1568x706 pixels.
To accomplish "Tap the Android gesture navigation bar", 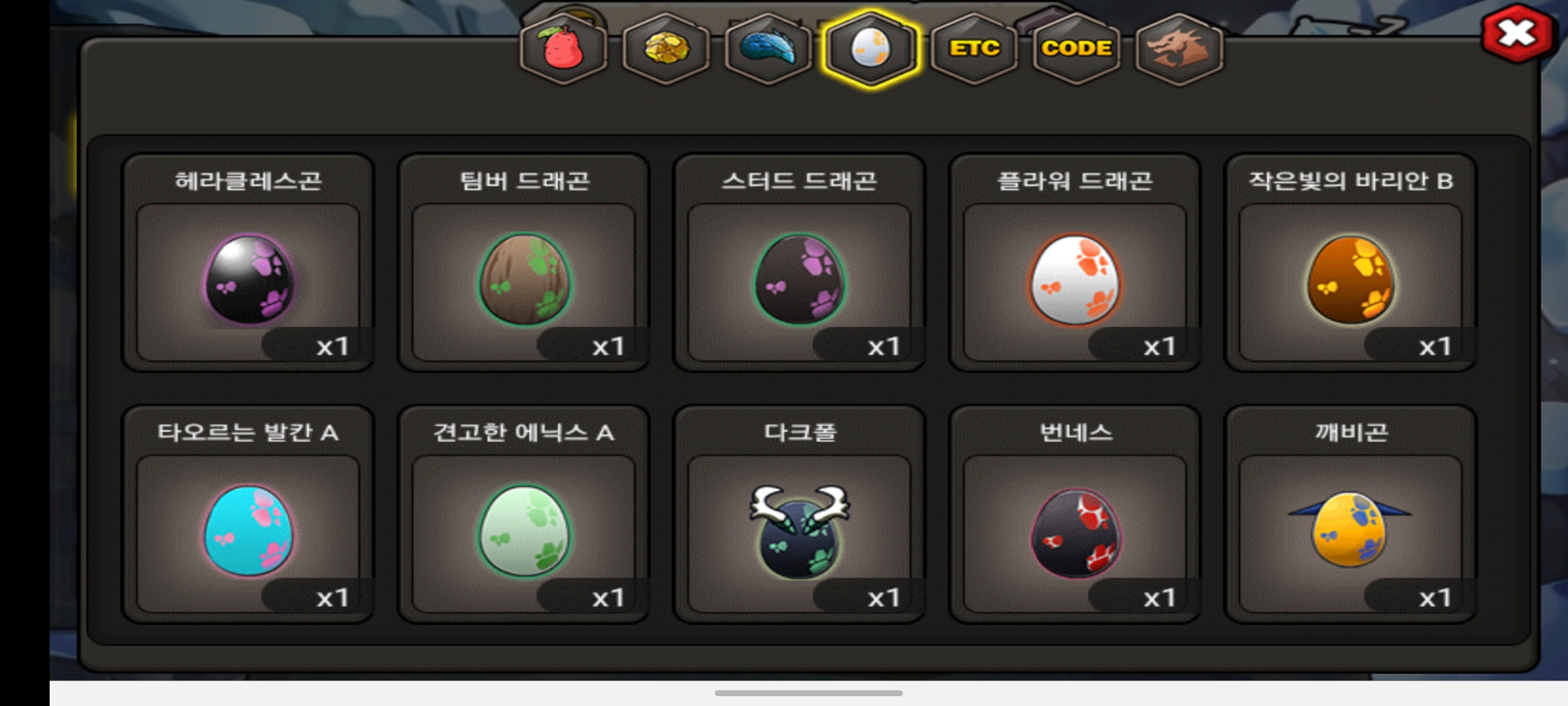I will point(809,693).
